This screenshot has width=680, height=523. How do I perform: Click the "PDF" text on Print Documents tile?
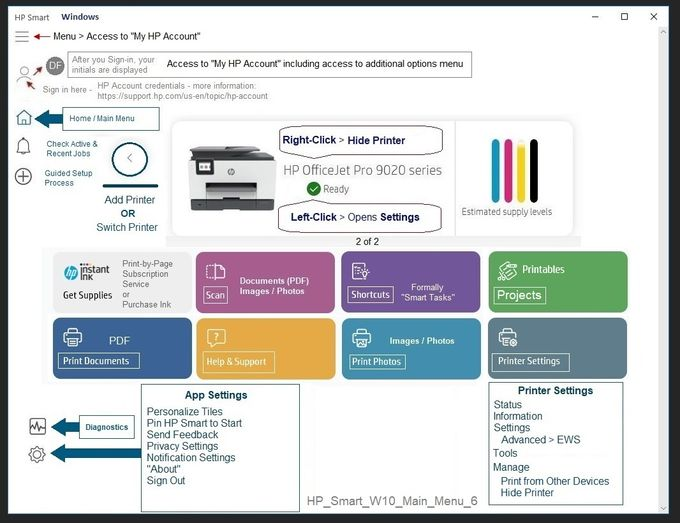click(119, 341)
